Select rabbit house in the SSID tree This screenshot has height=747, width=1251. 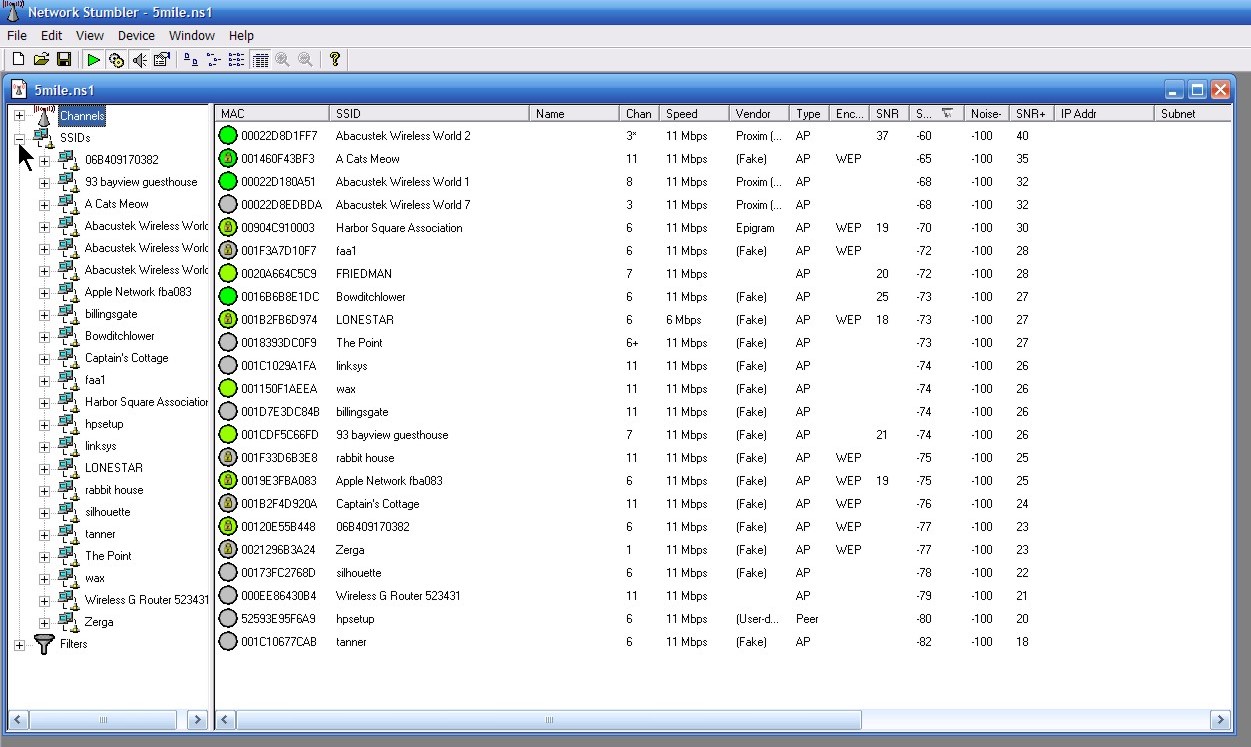pos(114,490)
